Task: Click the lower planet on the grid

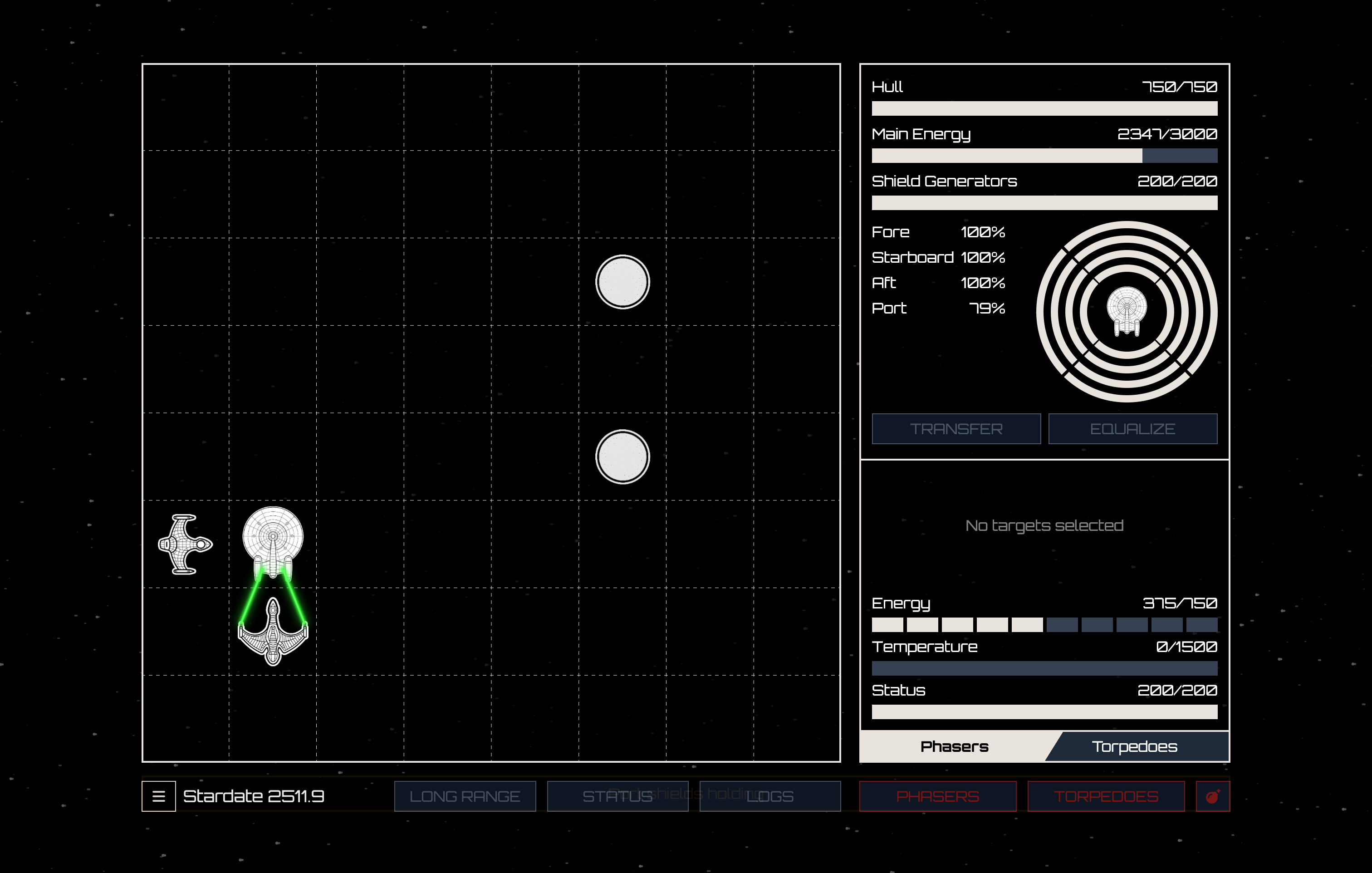Action: click(622, 457)
